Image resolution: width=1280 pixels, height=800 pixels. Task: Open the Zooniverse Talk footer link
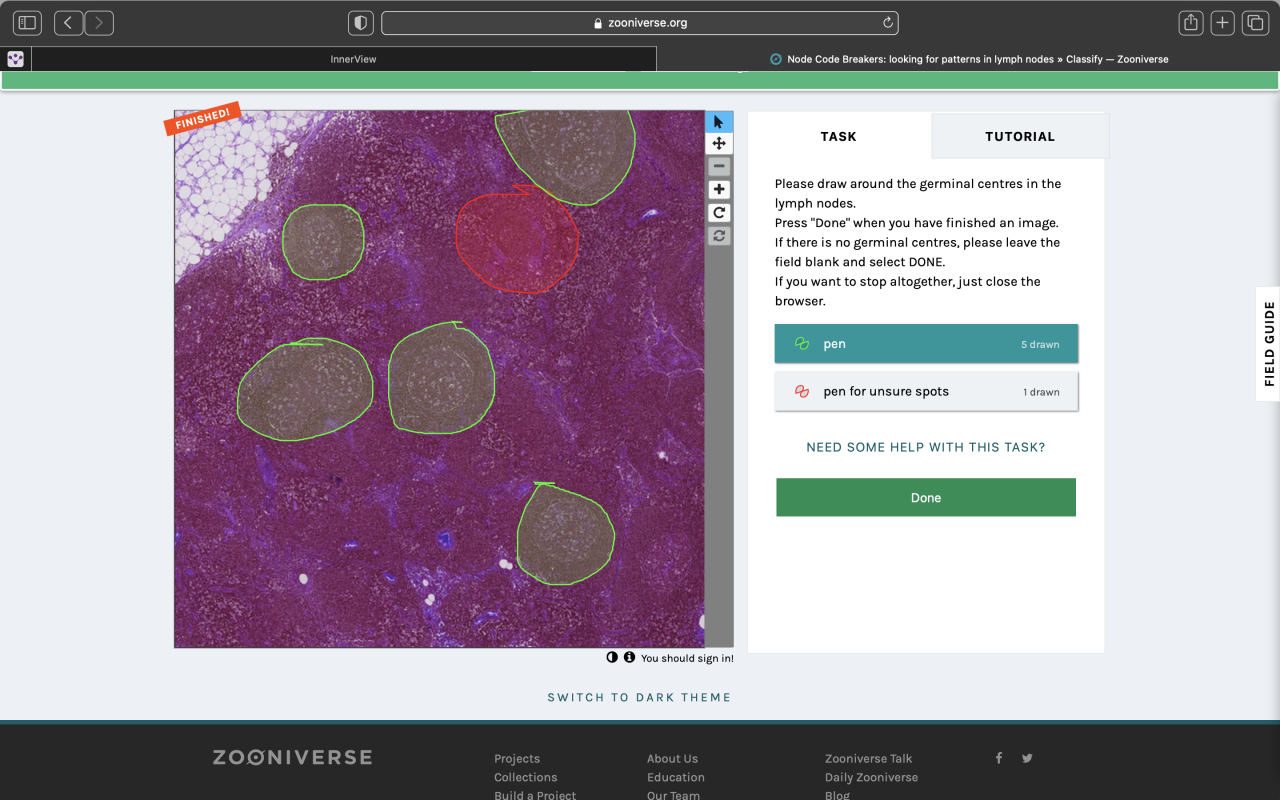click(x=868, y=758)
